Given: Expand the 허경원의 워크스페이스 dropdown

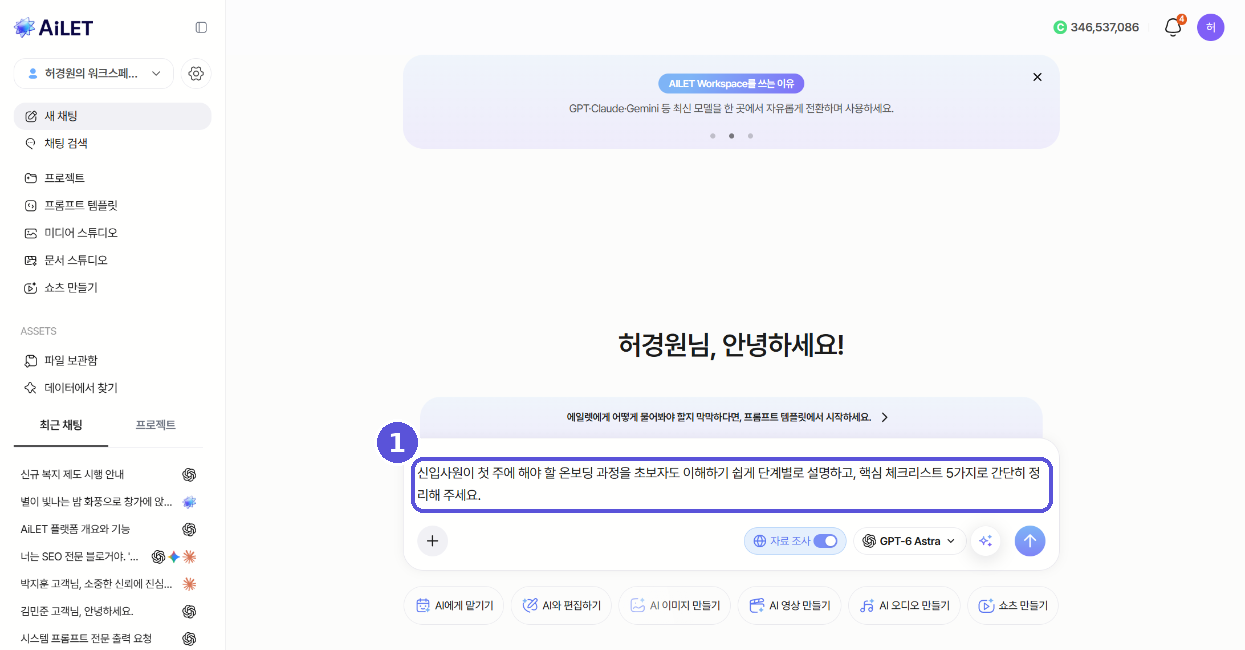Looking at the screenshot, I should click(94, 73).
